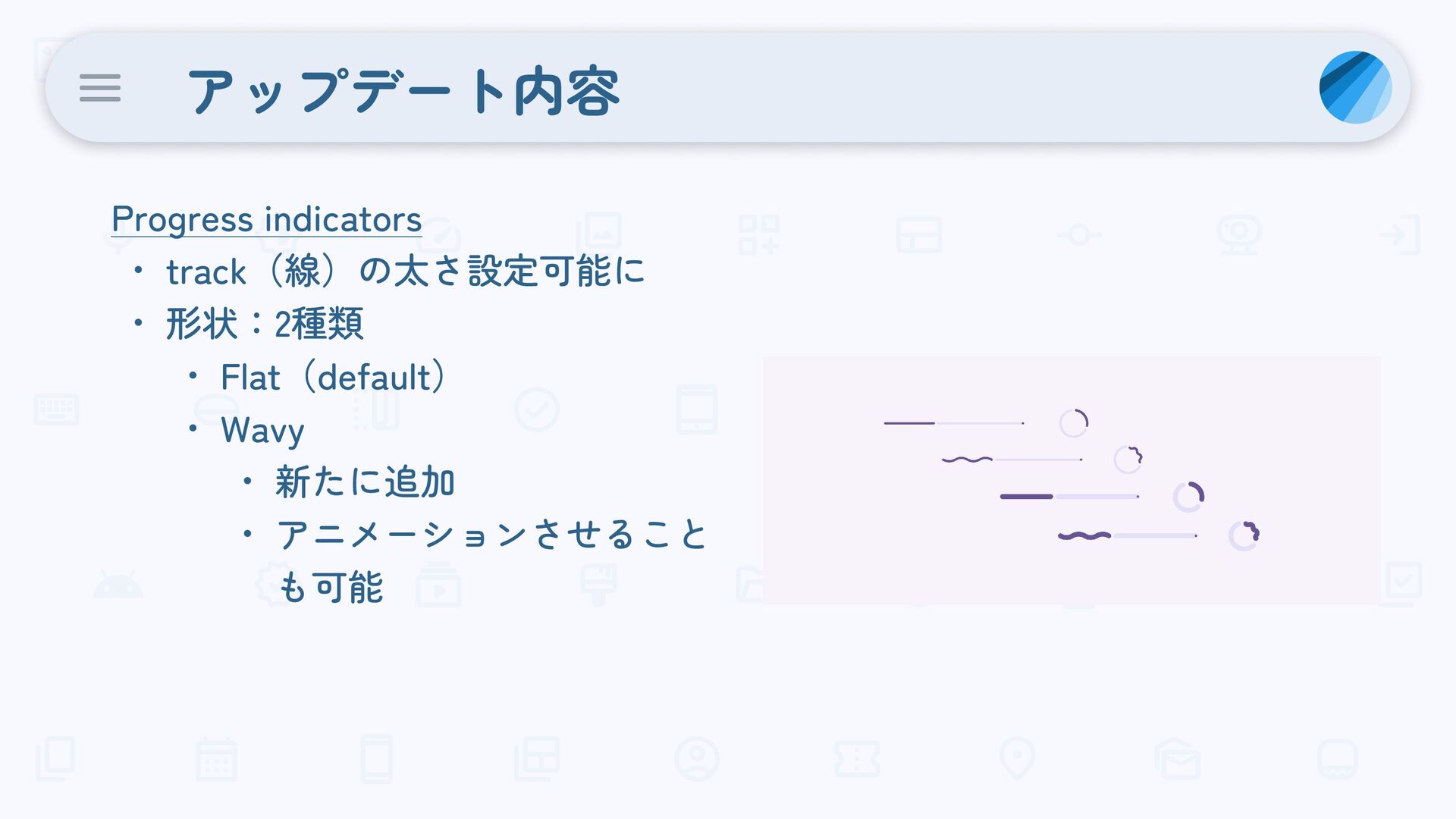Click the thin flat linear progress bar
The height and width of the screenshot is (819, 1456).
coord(954,423)
